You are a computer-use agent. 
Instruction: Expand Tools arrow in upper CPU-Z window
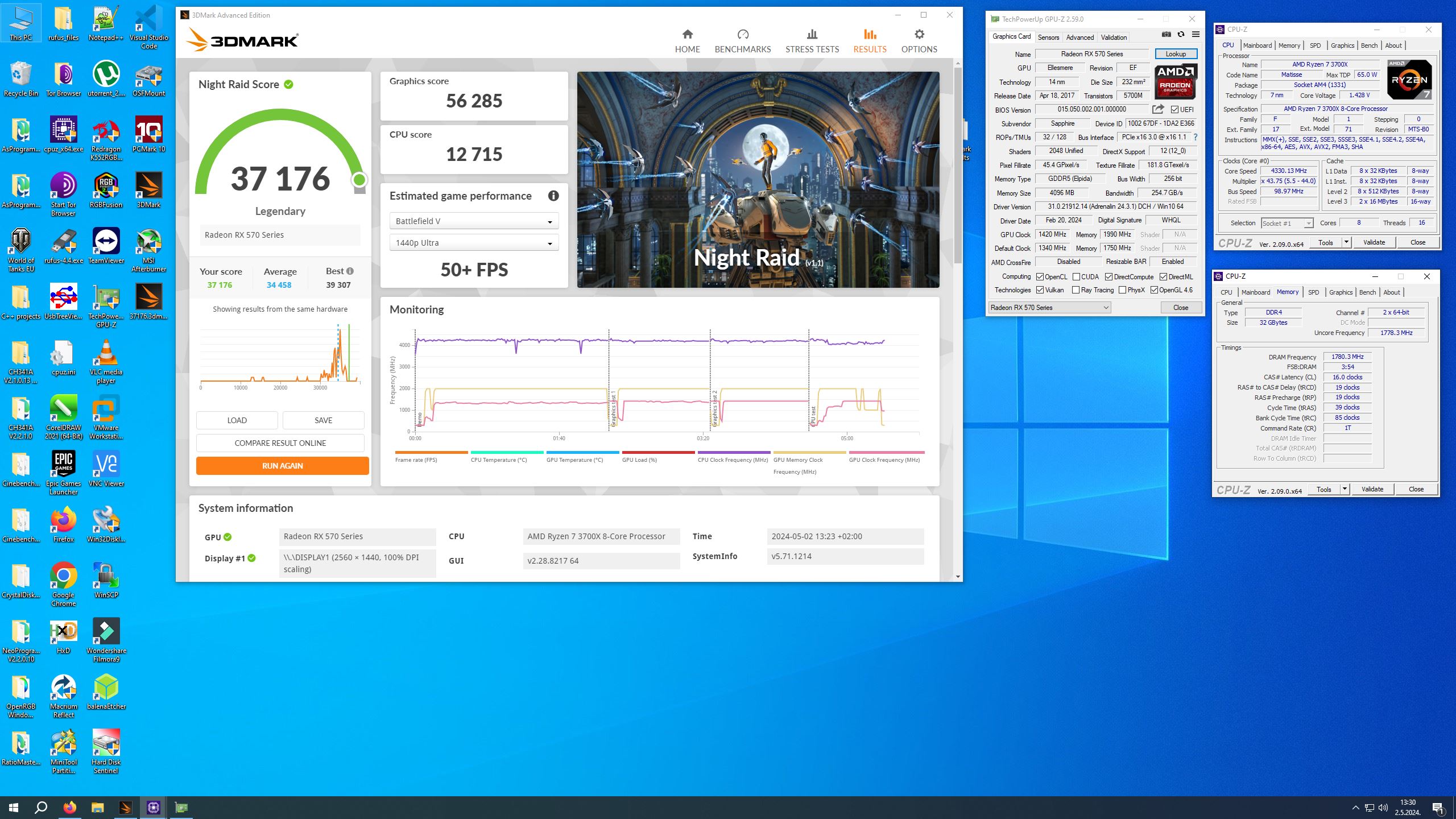[1346, 242]
